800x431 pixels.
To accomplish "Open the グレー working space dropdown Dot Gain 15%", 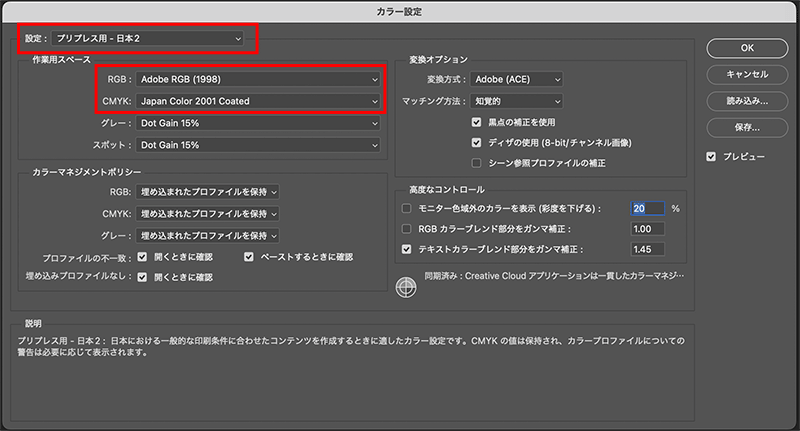I will [x=258, y=123].
